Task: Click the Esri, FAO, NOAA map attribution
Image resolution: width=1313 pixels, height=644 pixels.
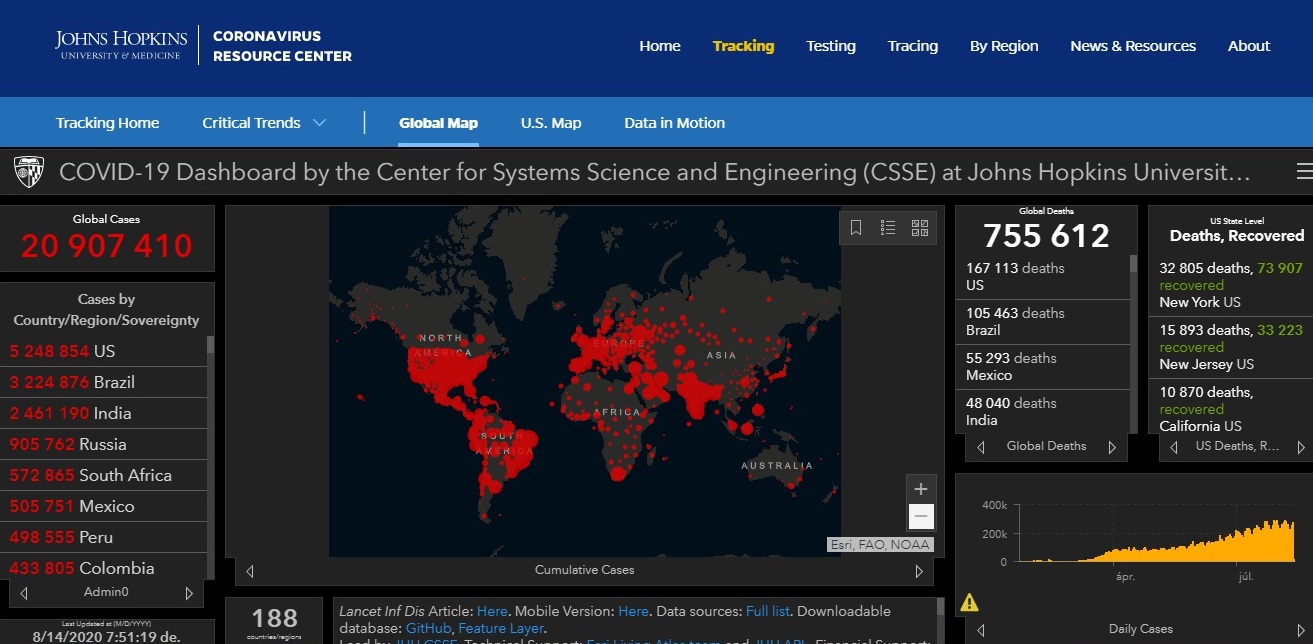Action: (880, 545)
